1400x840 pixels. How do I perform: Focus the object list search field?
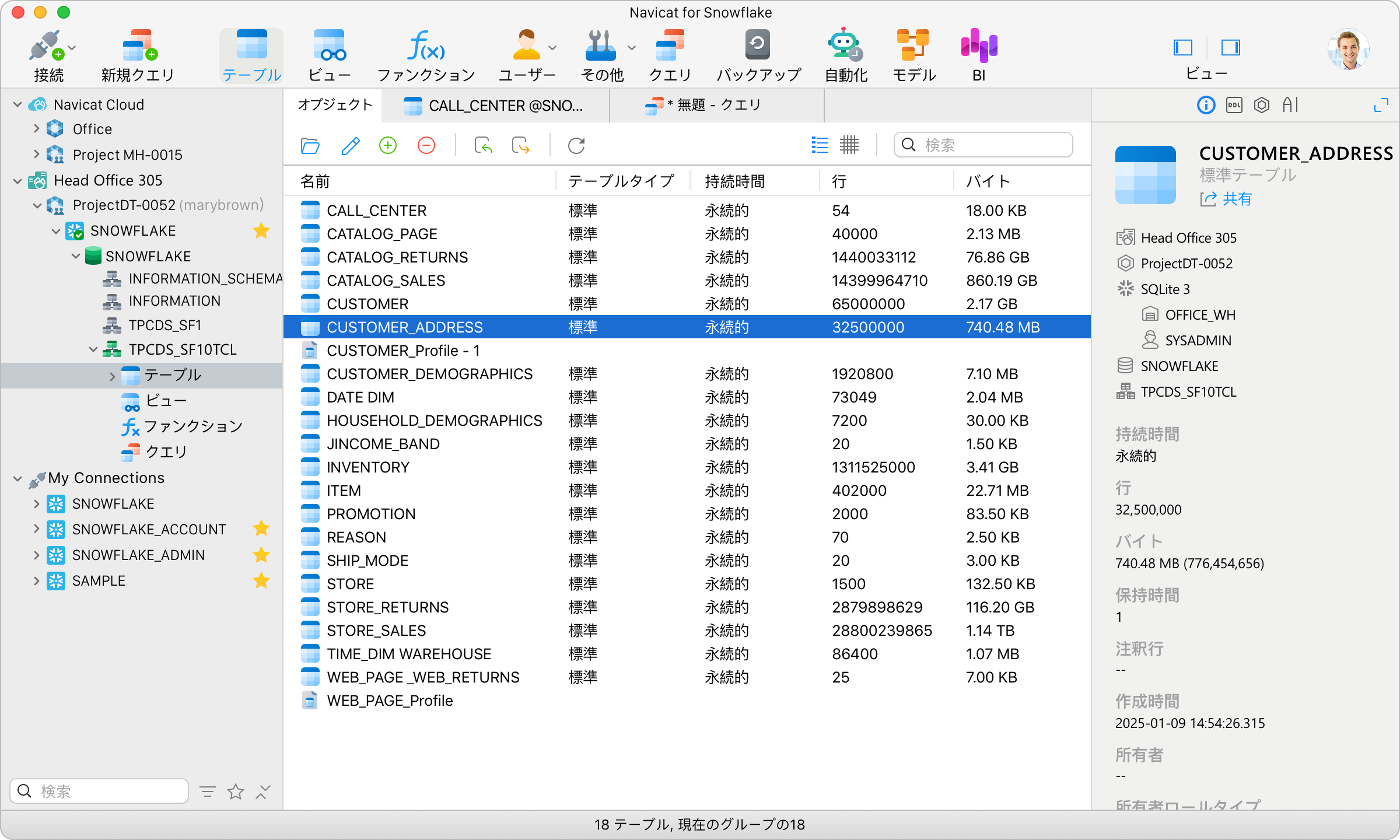[984, 145]
